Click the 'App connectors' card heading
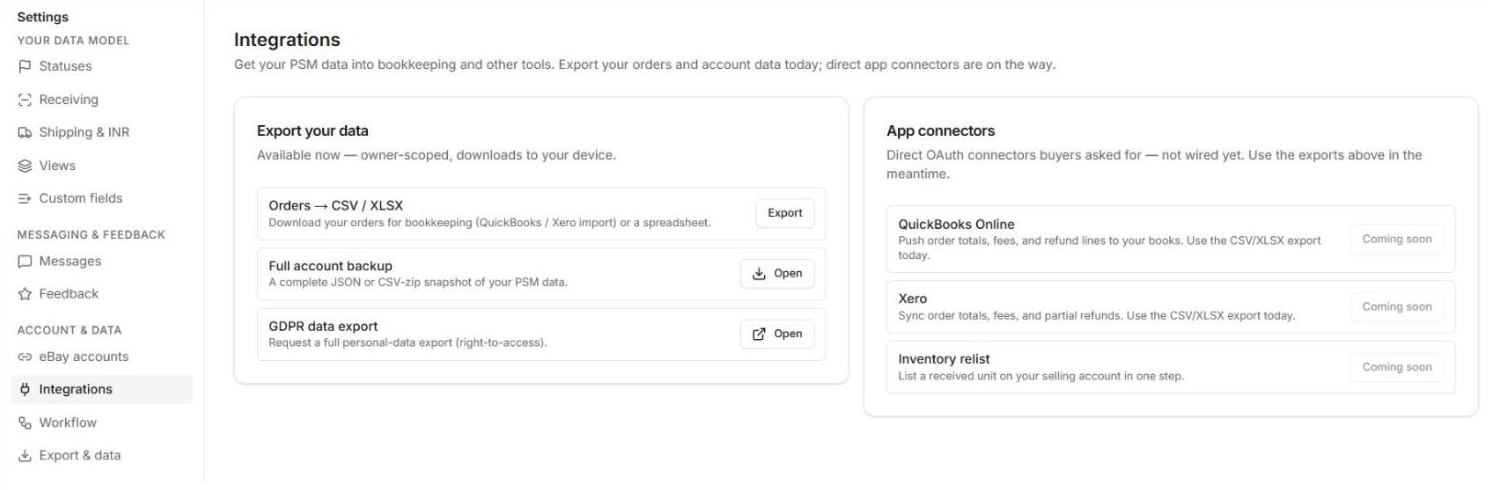The height and width of the screenshot is (490, 1488). [941, 131]
